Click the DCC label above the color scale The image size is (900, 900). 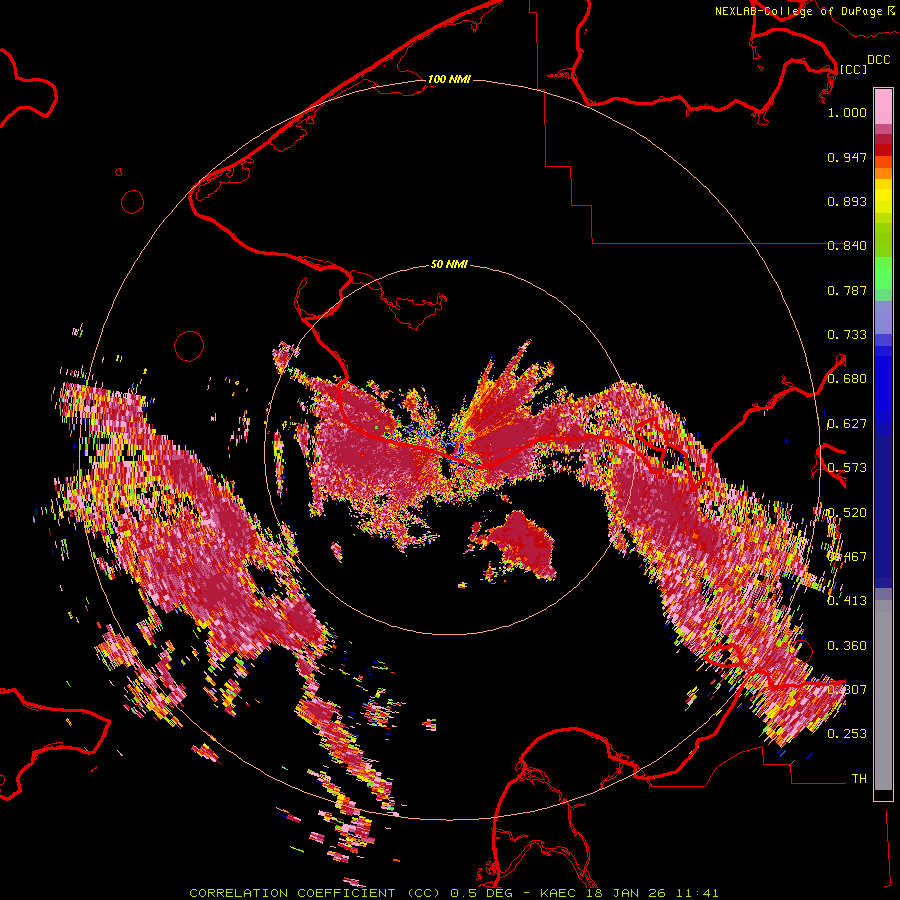878,60
